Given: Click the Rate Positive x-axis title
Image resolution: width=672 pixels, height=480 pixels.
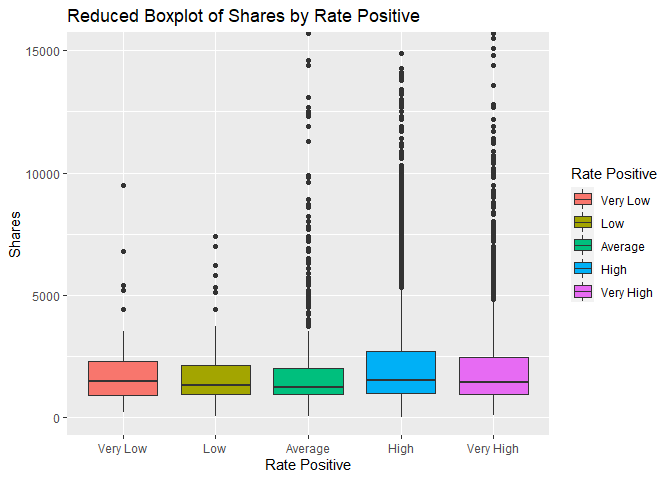Looking at the screenshot, I should [x=308, y=465].
